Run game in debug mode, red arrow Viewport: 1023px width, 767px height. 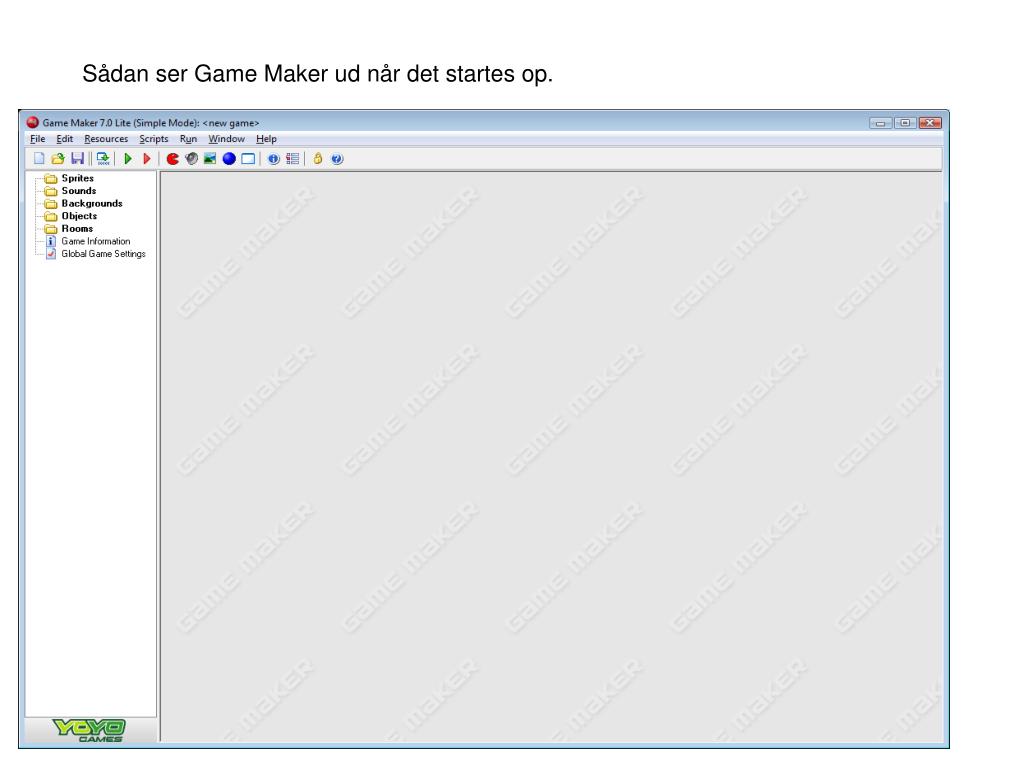147,158
